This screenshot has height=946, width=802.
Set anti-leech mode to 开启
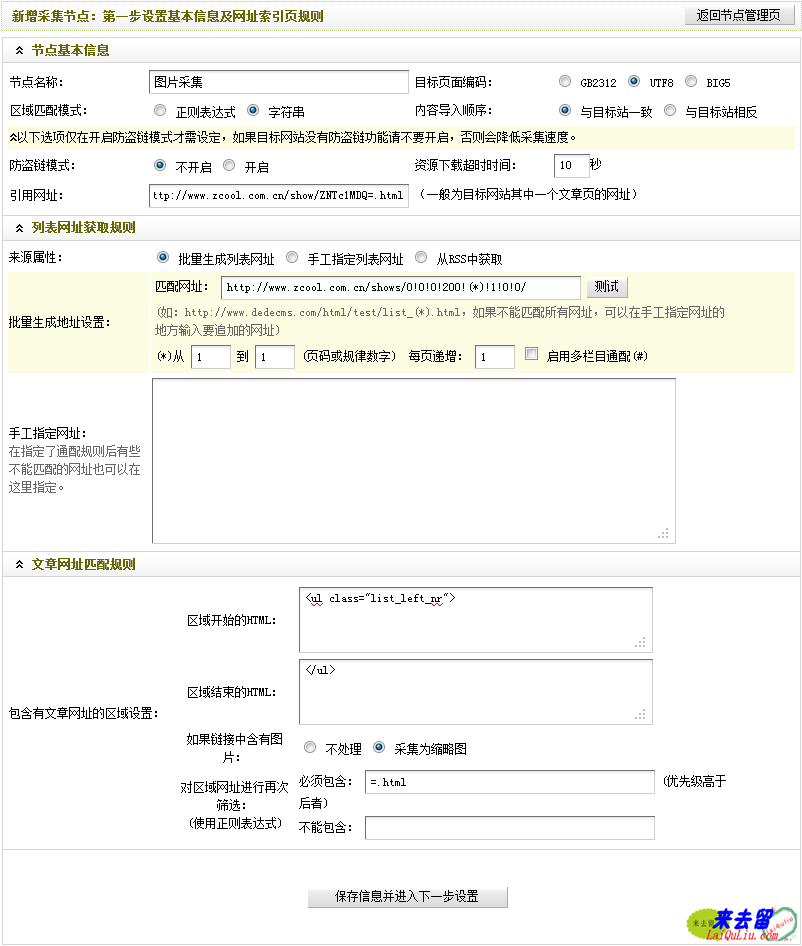pos(229,165)
